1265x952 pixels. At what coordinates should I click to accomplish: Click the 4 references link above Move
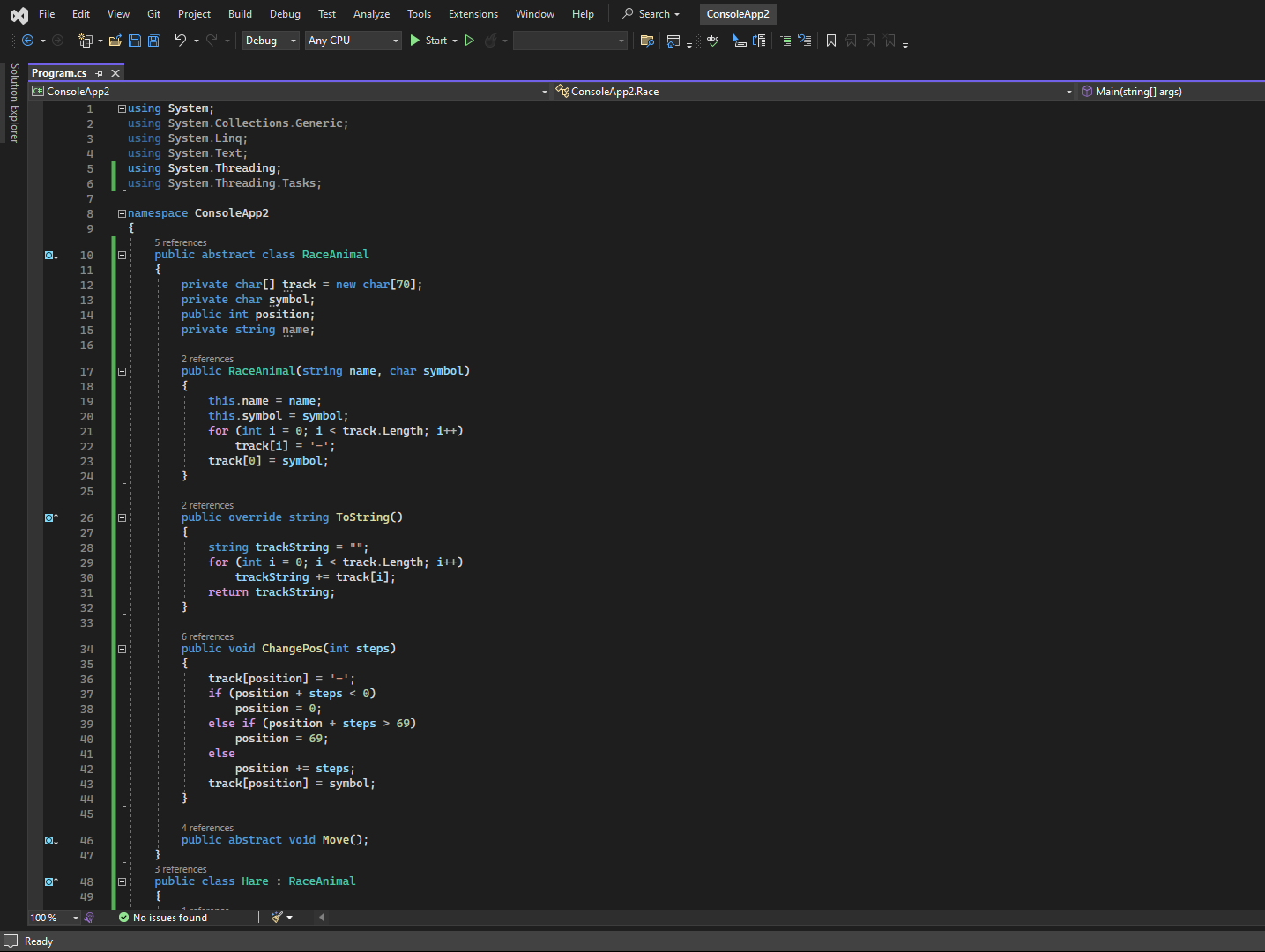tap(207, 828)
